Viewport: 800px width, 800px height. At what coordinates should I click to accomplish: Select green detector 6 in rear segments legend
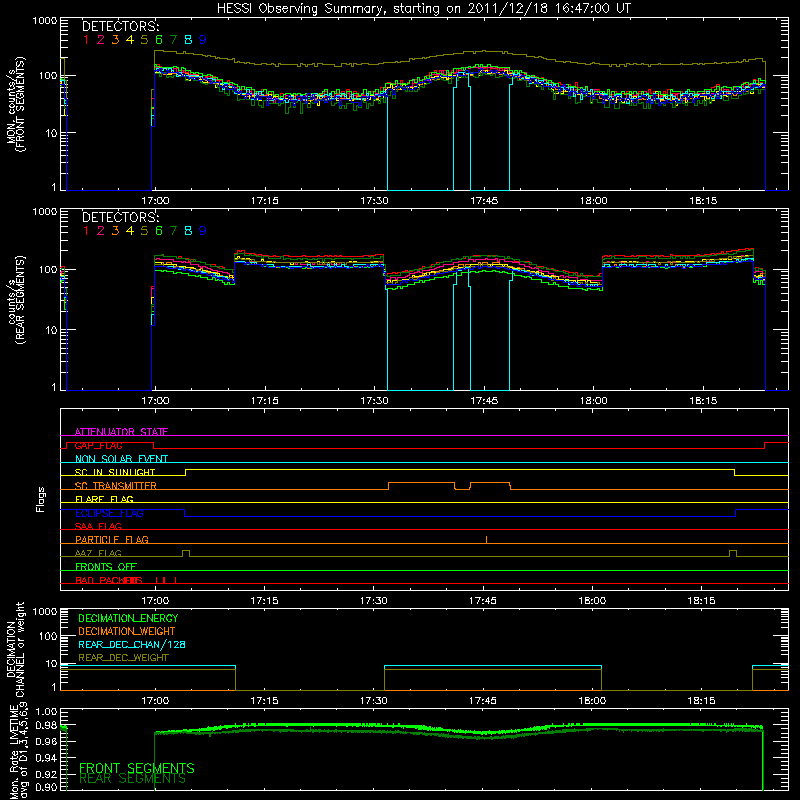pos(159,231)
